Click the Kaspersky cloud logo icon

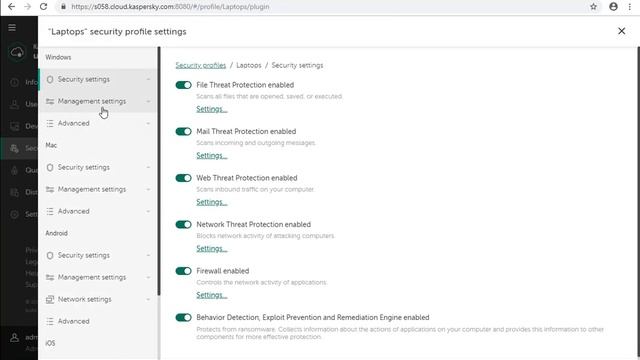tap(17, 52)
